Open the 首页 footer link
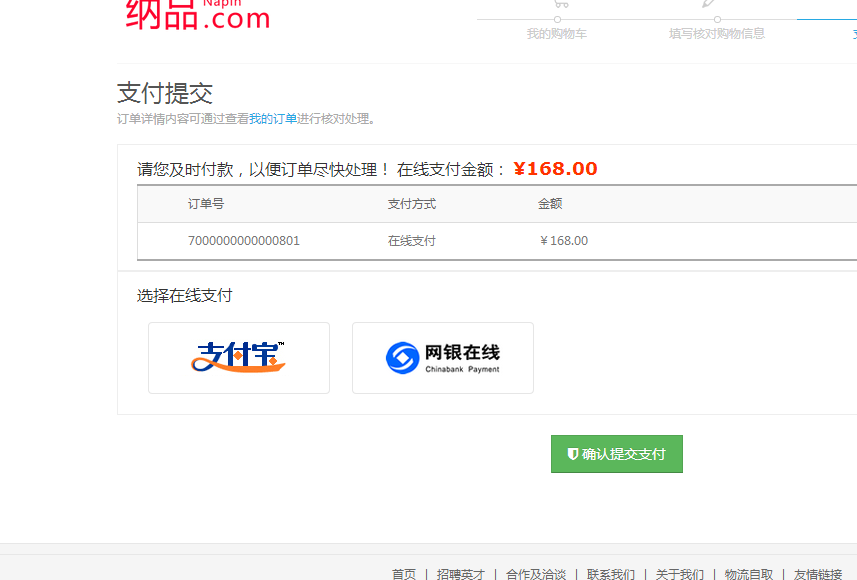857x580 pixels. tap(404, 574)
